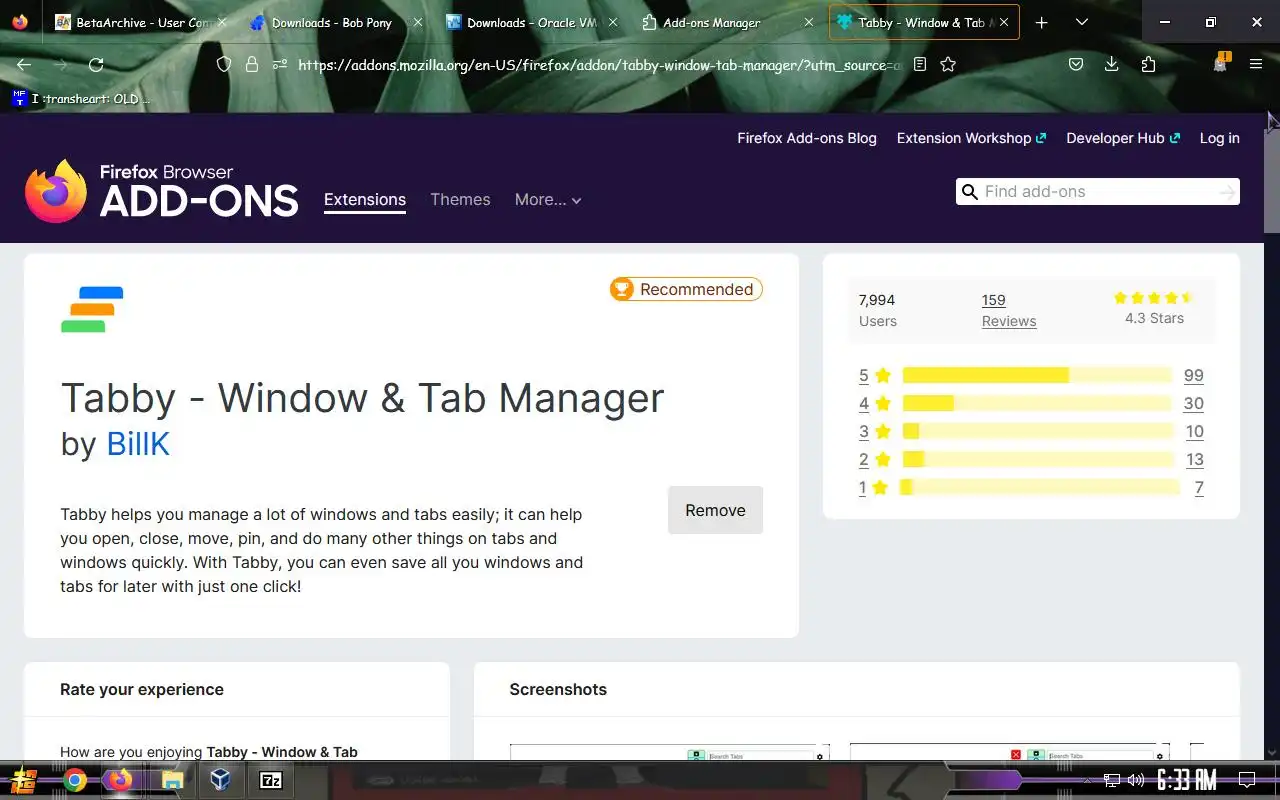Filter reviews by 2 stars

(x=874, y=460)
